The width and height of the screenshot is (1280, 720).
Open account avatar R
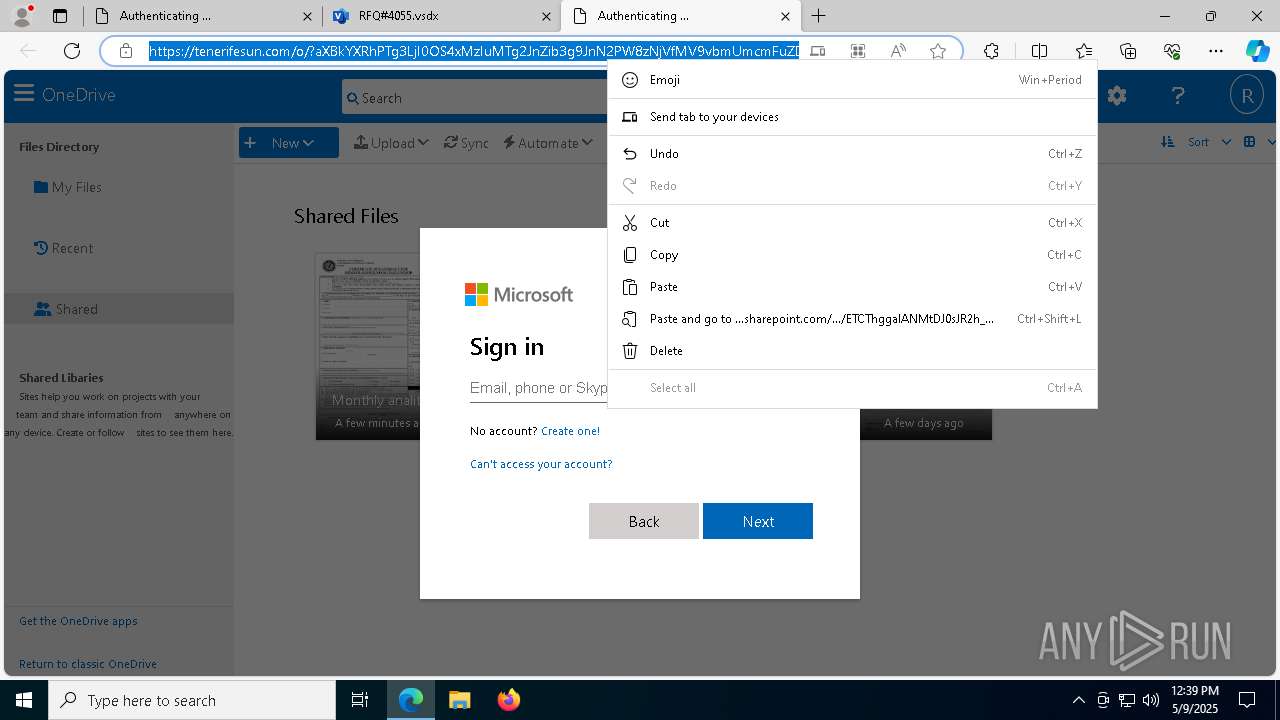point(1247,96)
